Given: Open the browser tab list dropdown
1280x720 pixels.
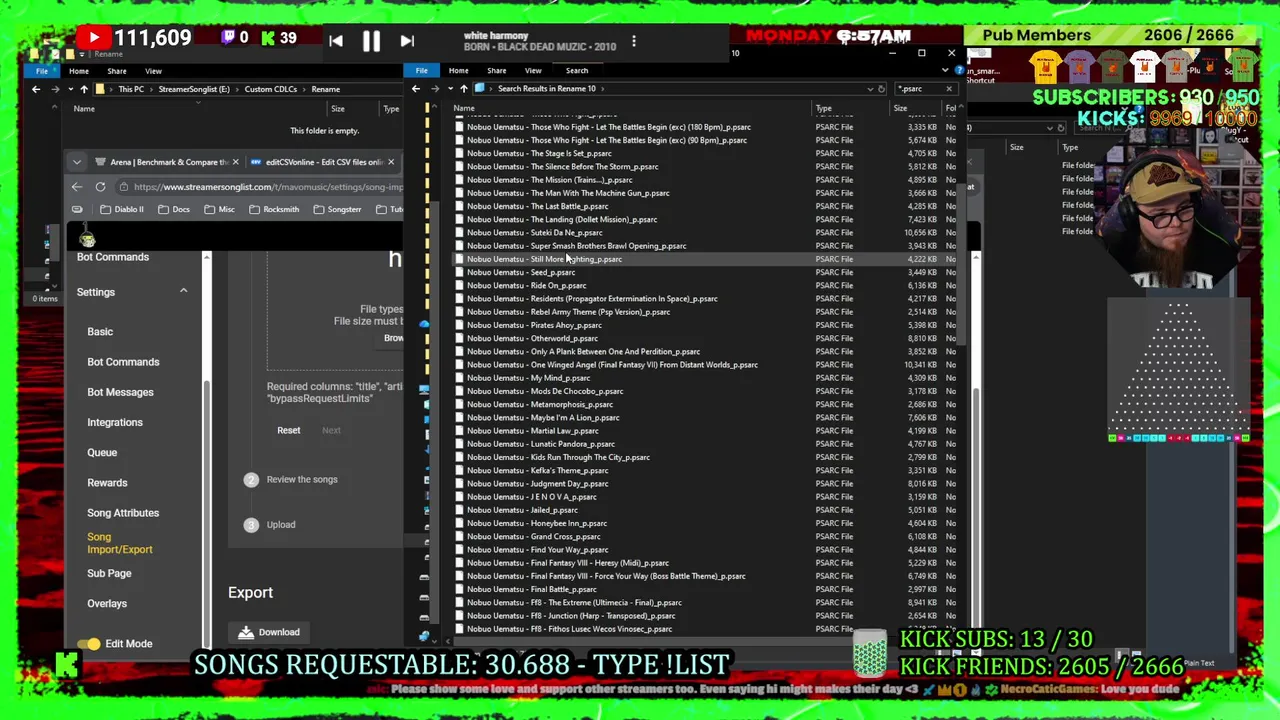Looking at the screenshot, I should click(x=77, y=162).
